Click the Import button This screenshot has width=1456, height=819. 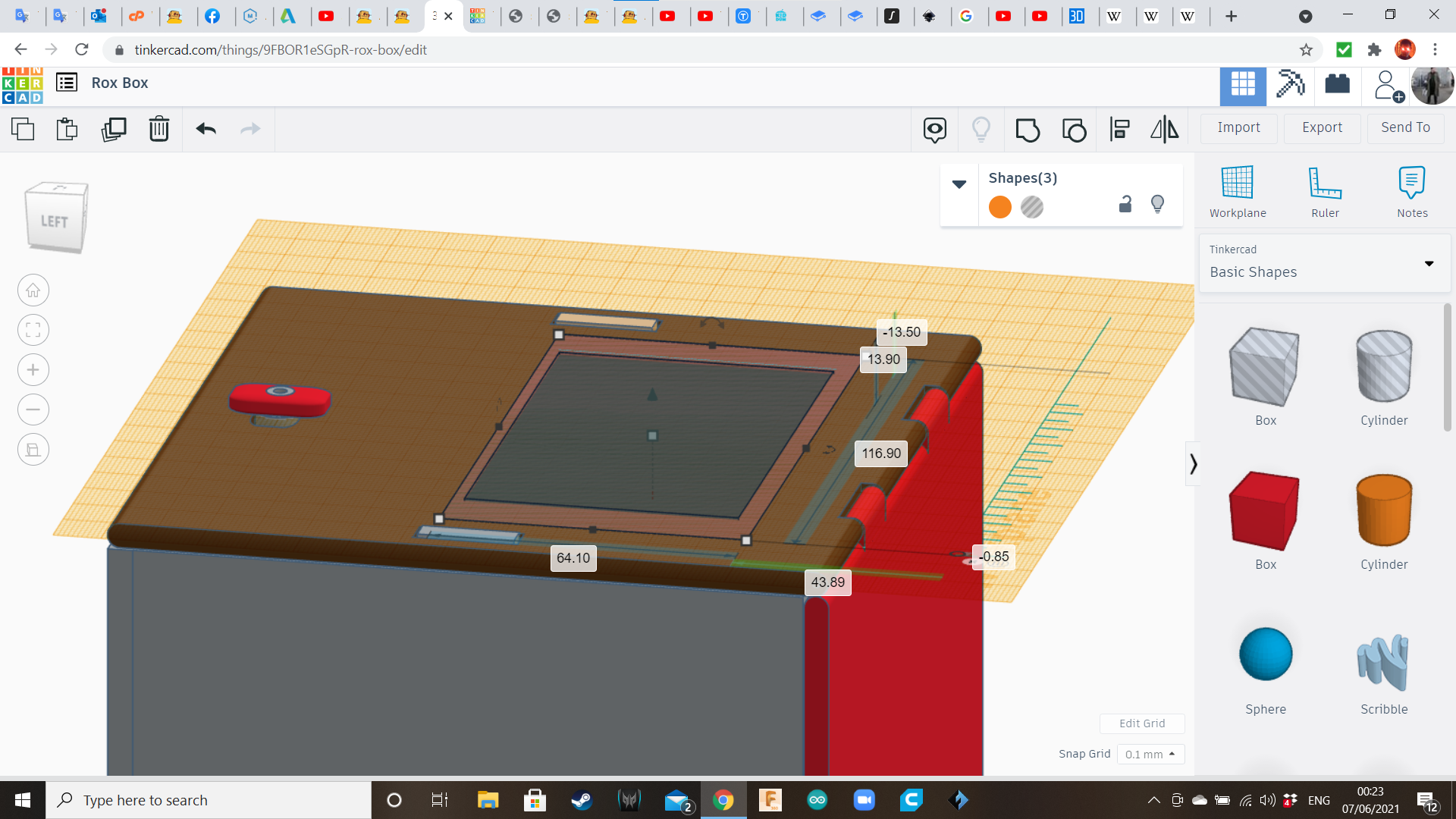1238,127
